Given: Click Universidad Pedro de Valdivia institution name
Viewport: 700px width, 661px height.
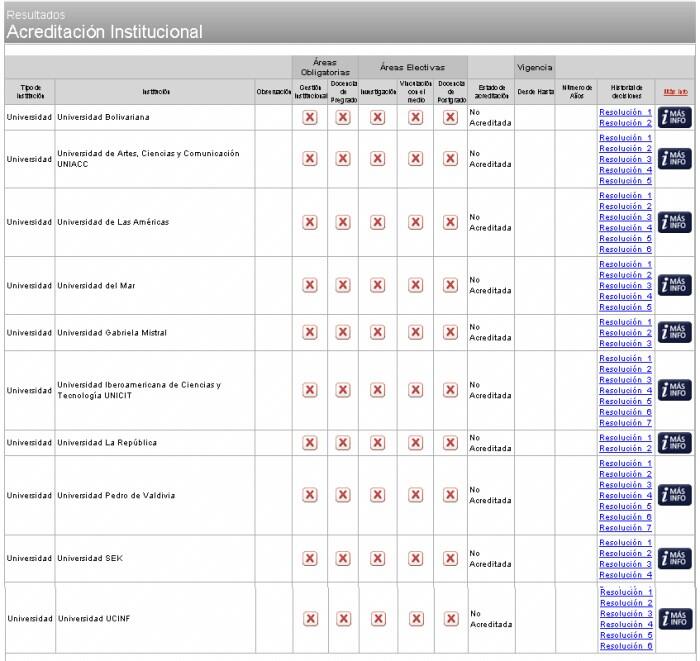Looking at the screenshot, I should (x=116, y=495).
